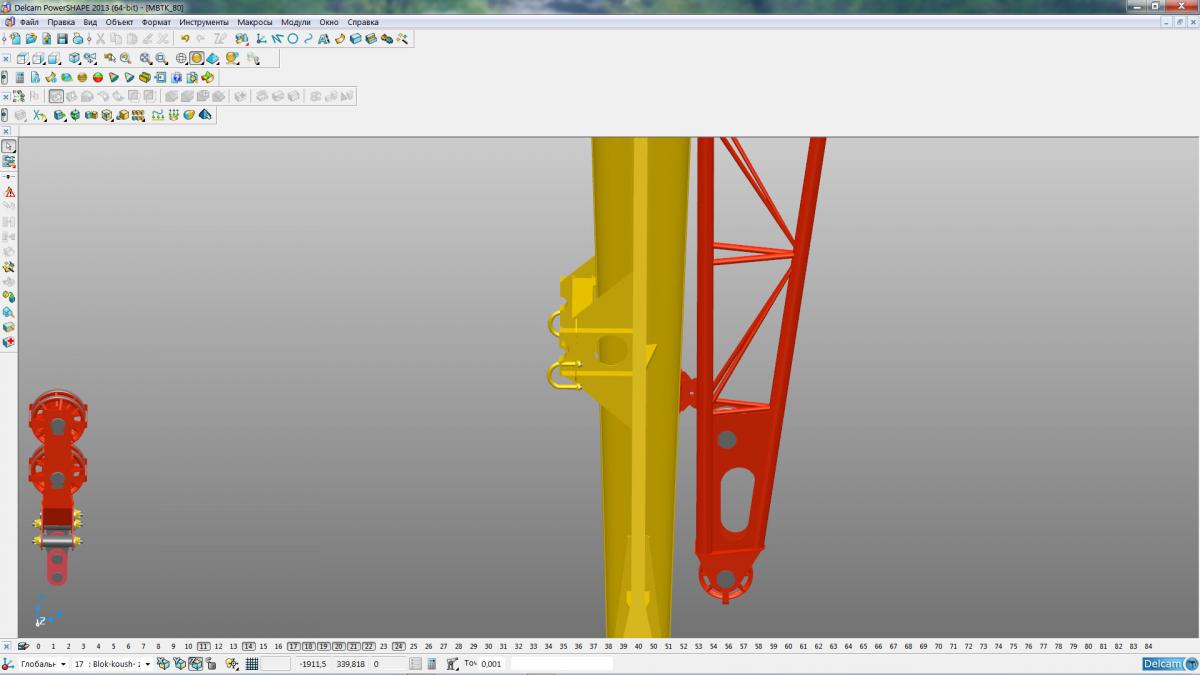
Task: Open the Инструменты menu
Action: click(x=204, y=22)
